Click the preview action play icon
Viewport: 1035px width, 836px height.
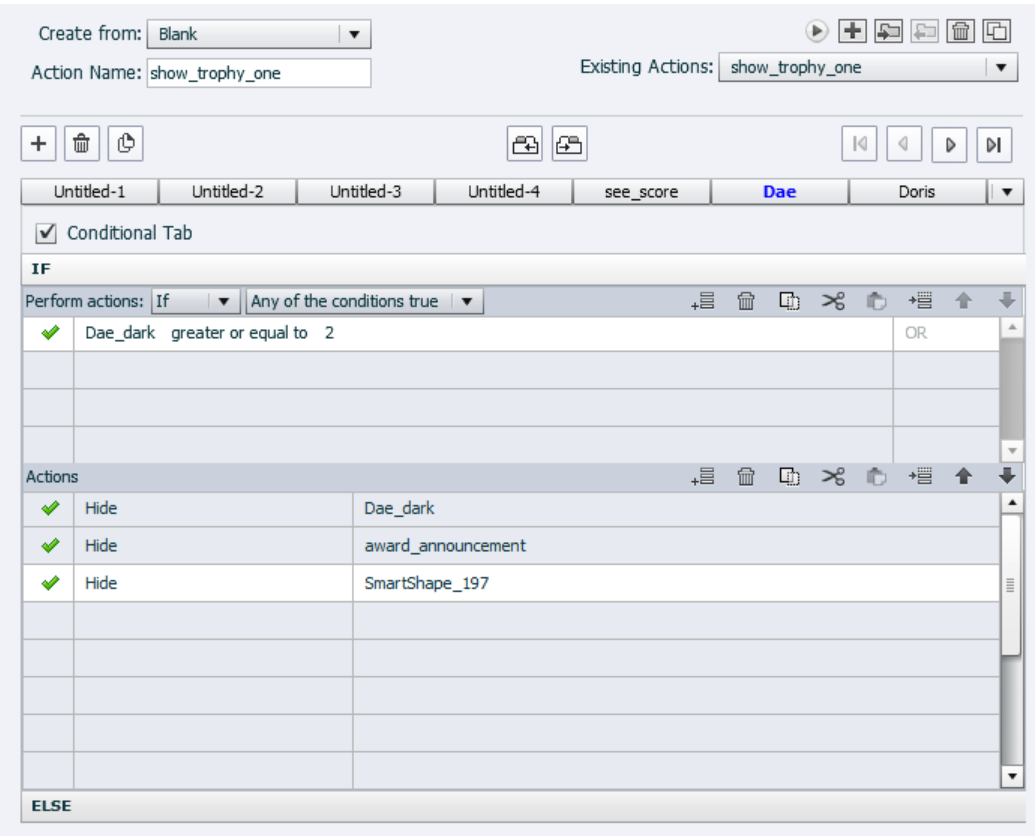click(x=818, y=31)
